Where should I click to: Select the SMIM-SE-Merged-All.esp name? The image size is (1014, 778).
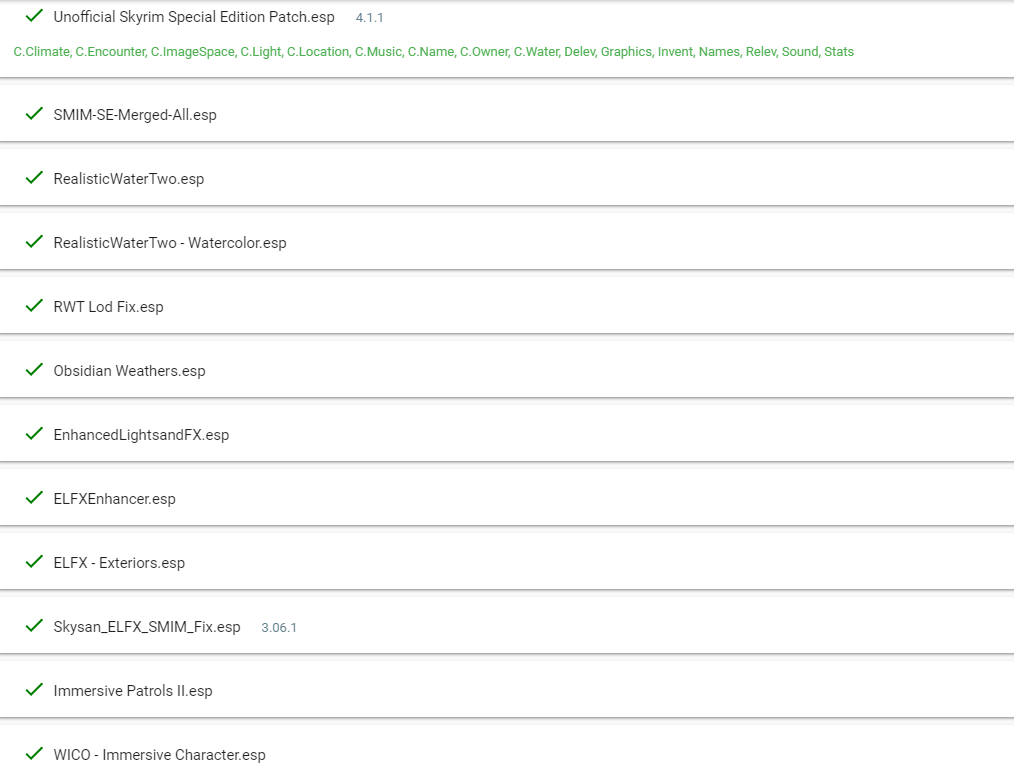click(x=135, y=115)
